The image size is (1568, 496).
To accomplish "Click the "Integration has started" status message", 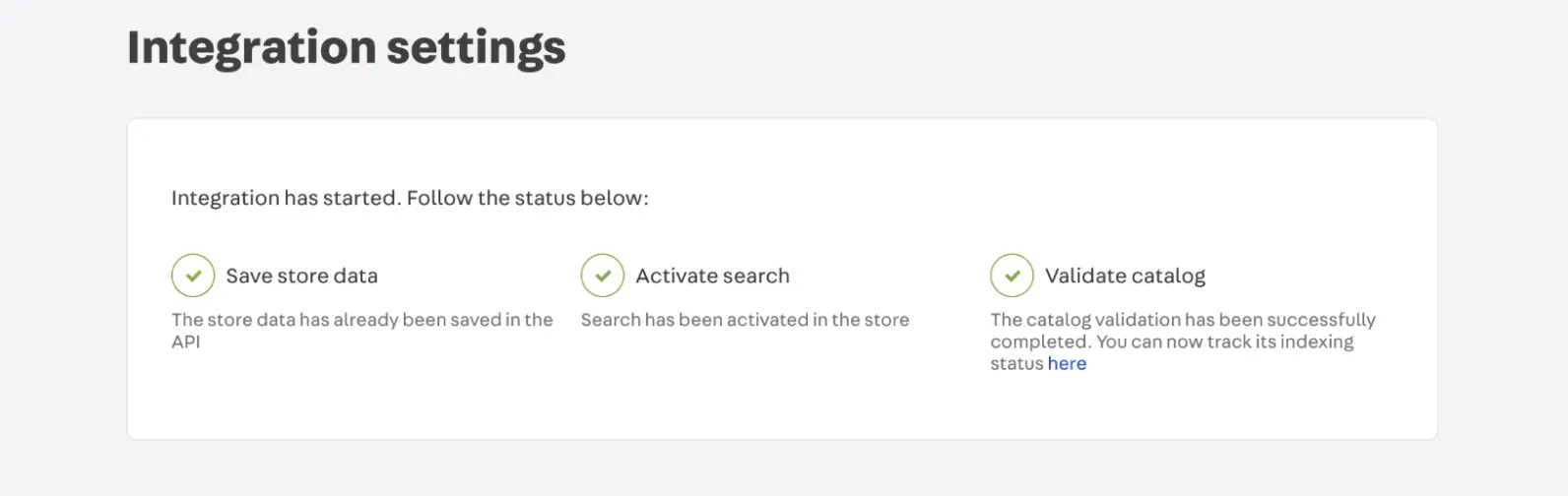I will tap(286, 198).
